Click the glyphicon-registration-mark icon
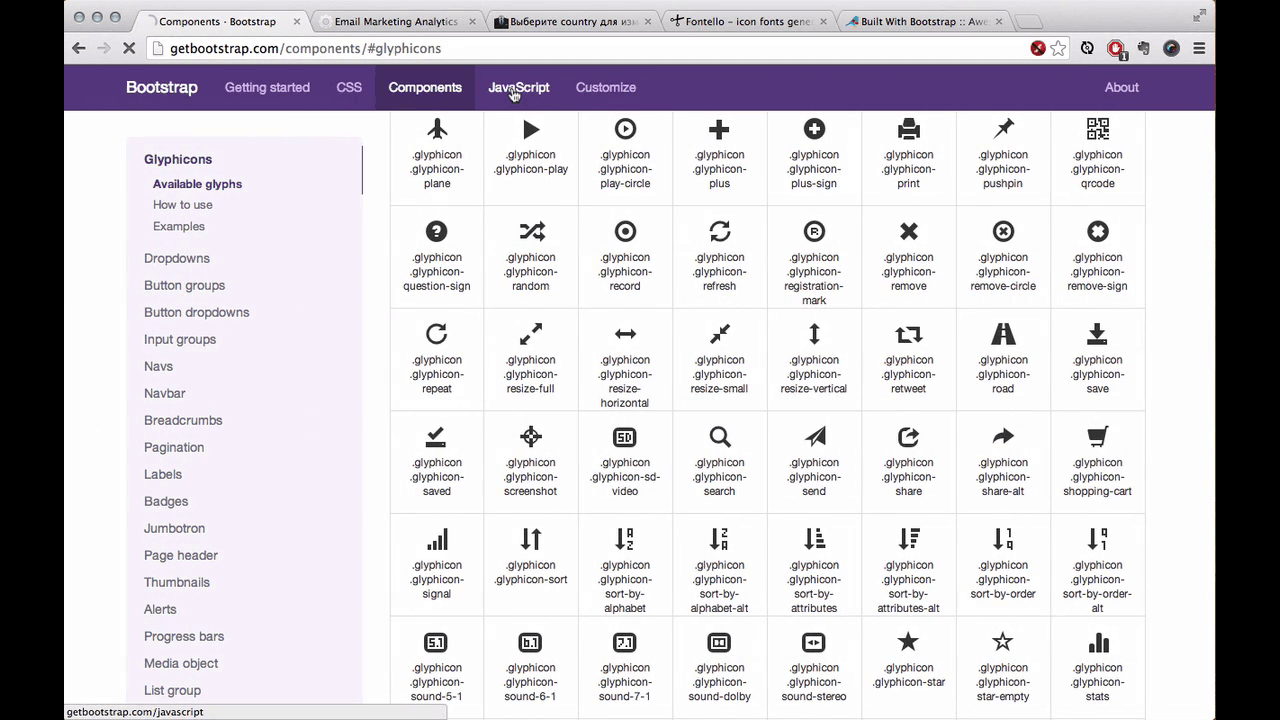The image size is (1280, 720). [814, 232]
